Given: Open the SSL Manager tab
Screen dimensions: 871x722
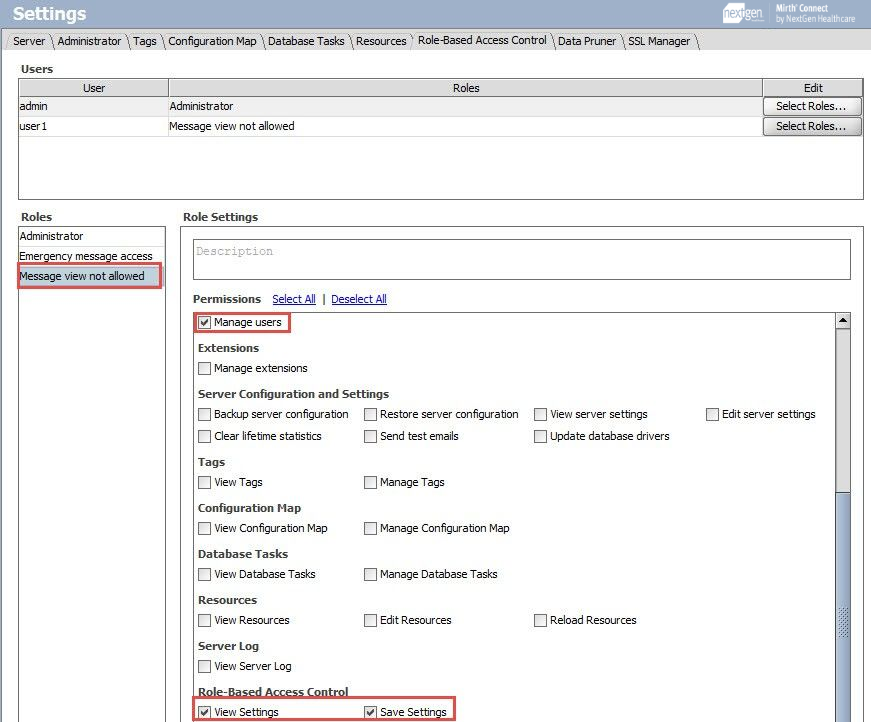Looking at the screenshot, I should pyautogui.click(x=659, y=41).
